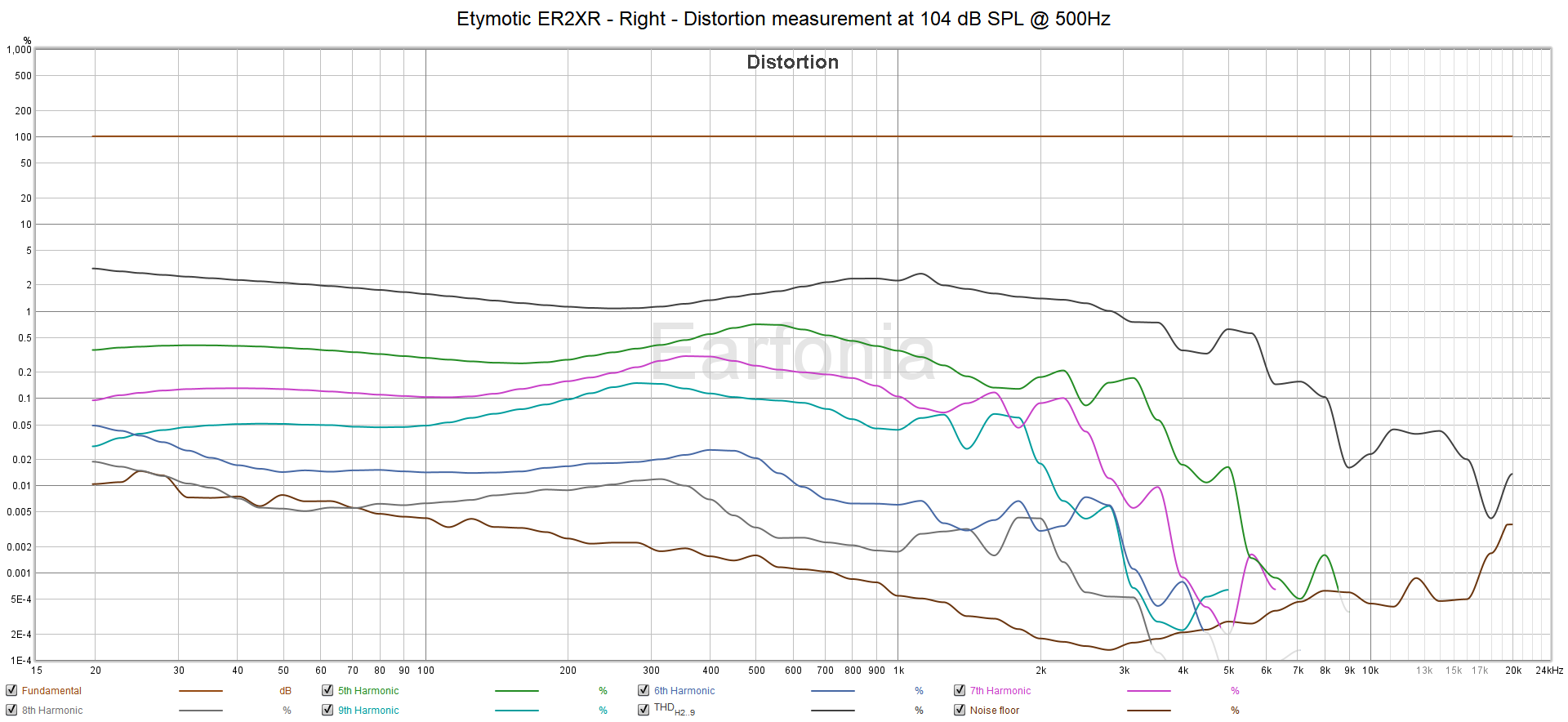Viewport: 1568px width, 722px height.
Task: Click the brown Fundamental line swatch
Action: (200, 691)
